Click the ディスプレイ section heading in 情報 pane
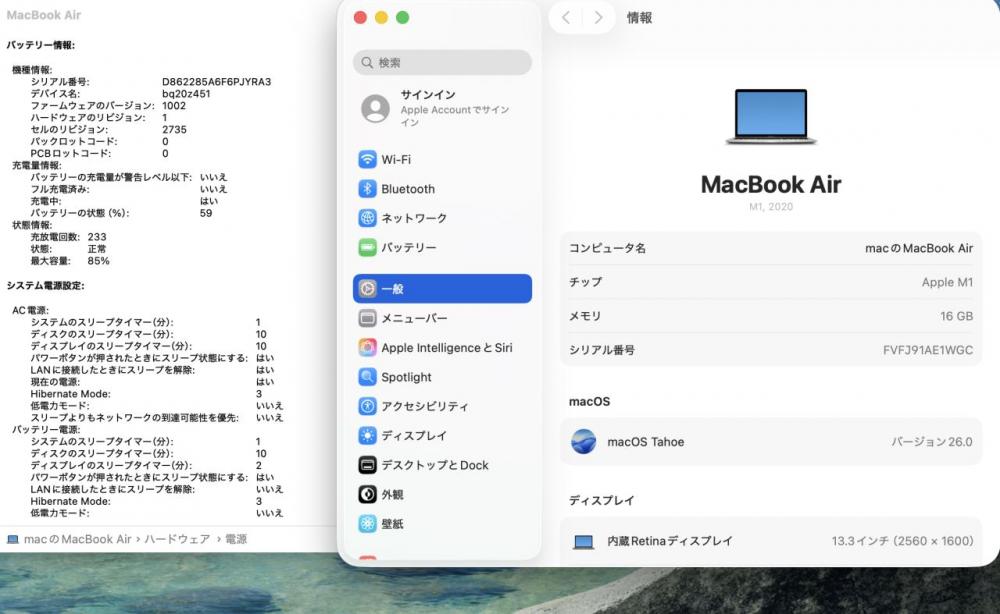1000x614 pixels. [x=601, y=501]
